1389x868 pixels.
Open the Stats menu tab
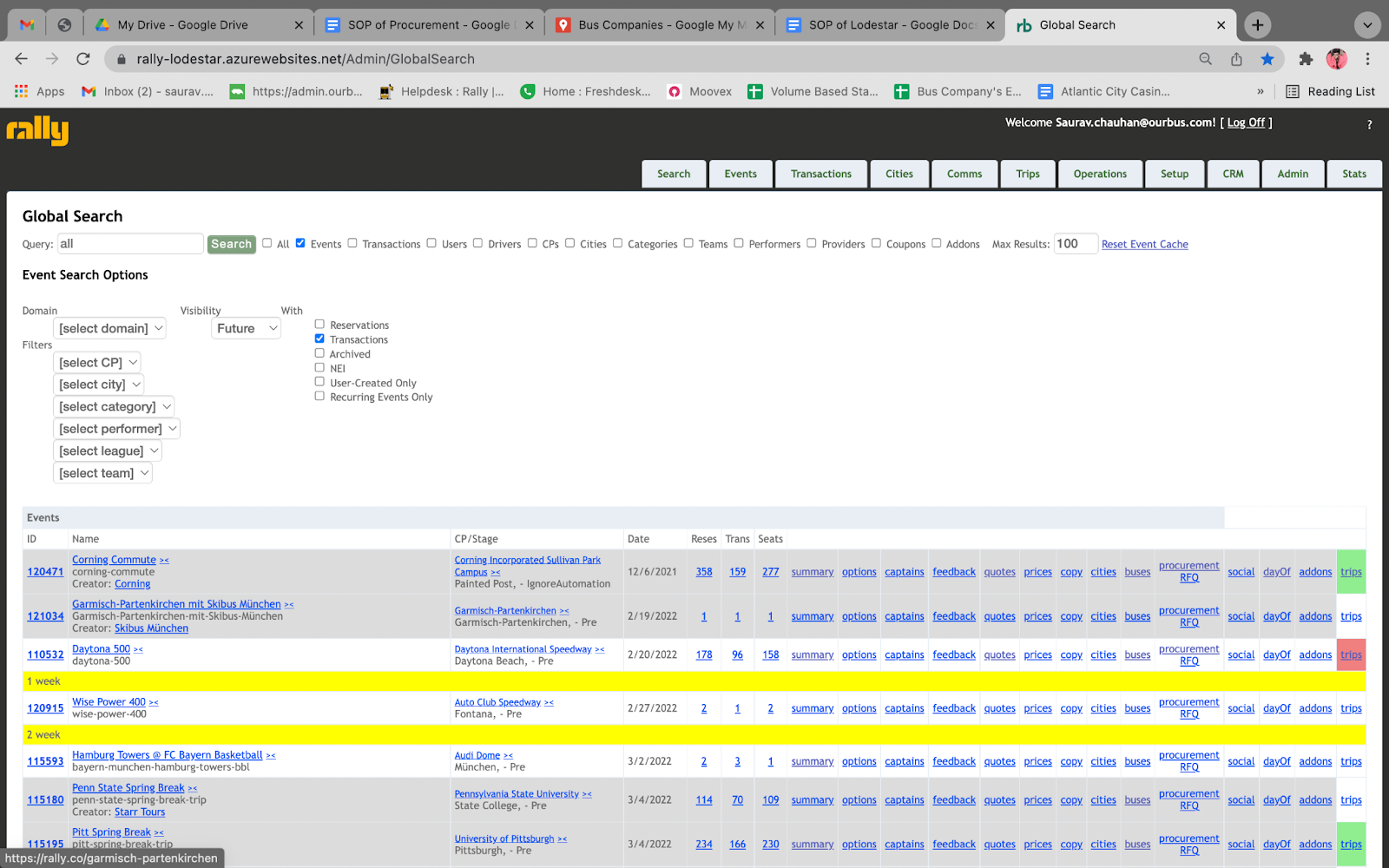pyautogui.click(x=1354, y=174)
